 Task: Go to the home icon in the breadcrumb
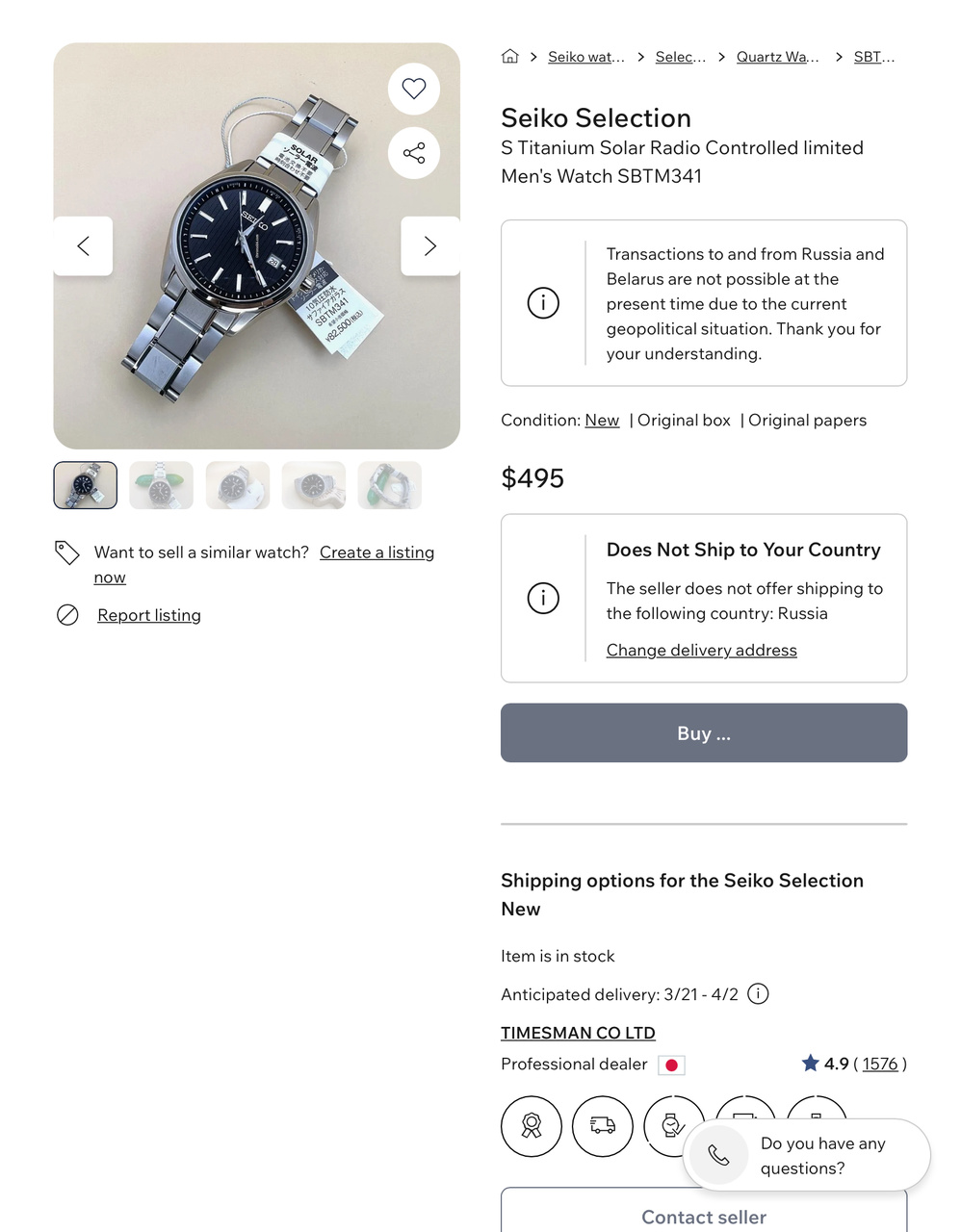pos(510,57)
